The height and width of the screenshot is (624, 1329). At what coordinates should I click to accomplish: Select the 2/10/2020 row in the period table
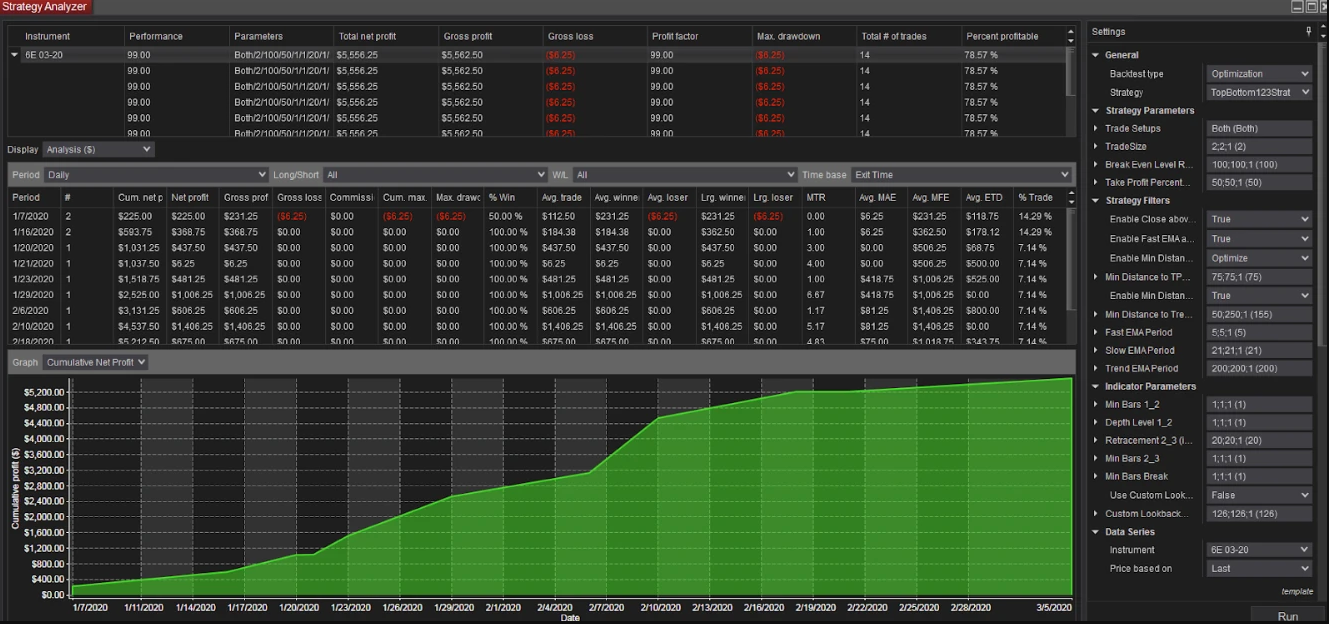point(535,326)
